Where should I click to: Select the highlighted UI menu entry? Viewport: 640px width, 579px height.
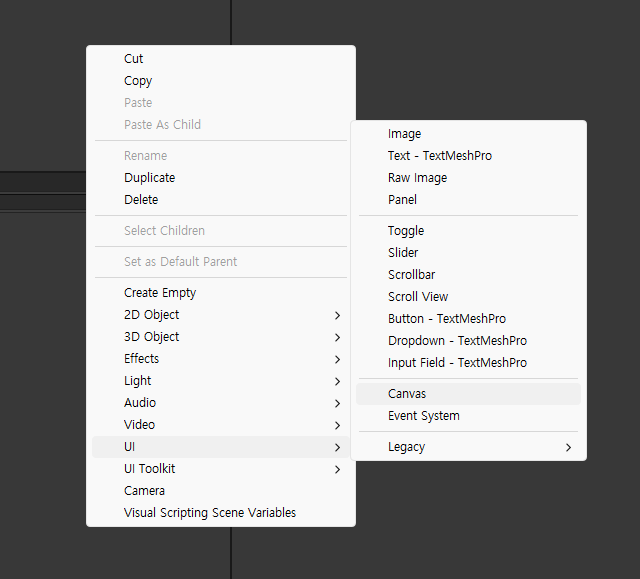pyautogui.click(x=221, y=447)
